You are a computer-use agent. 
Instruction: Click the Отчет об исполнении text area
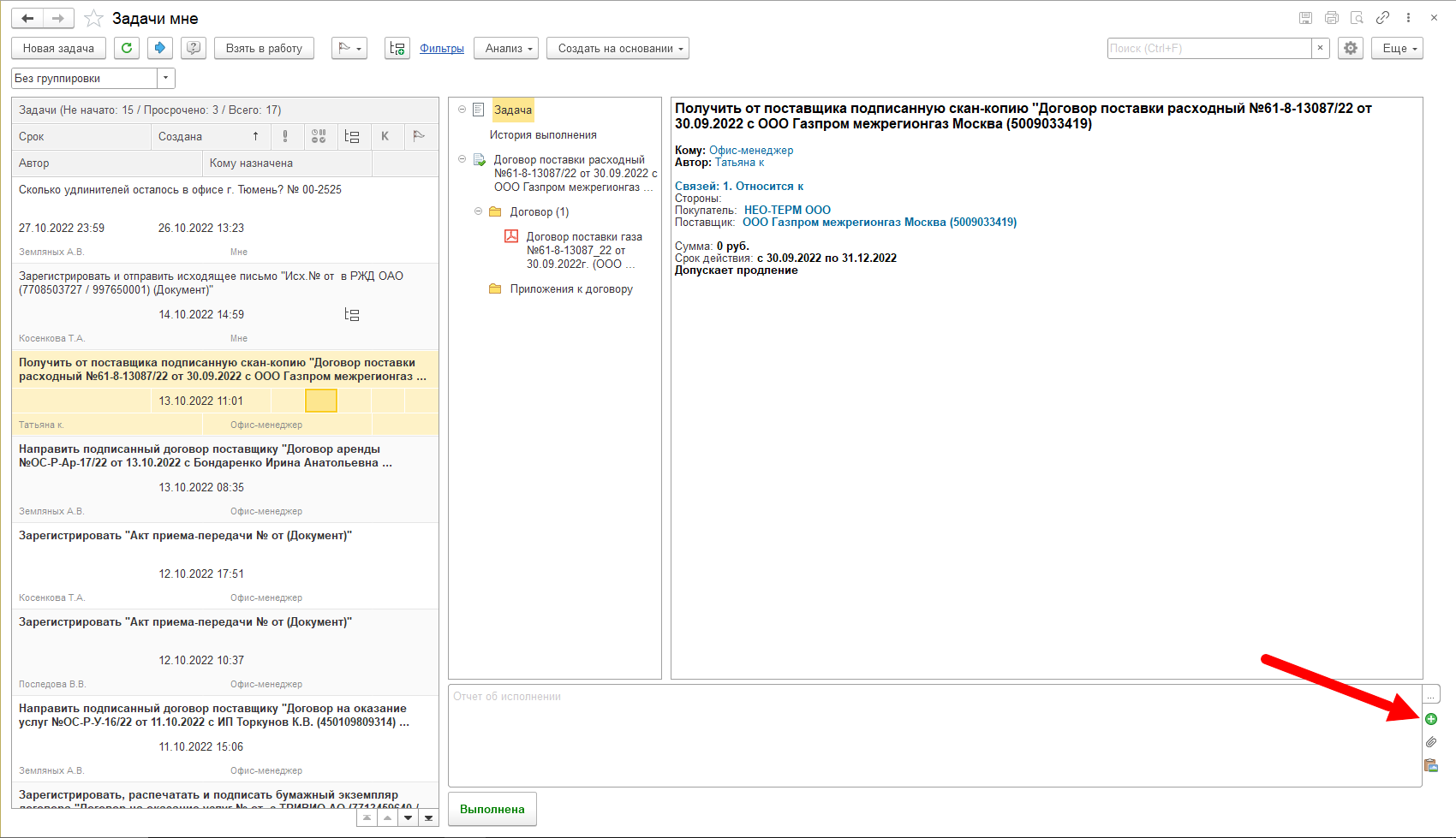click(x=935, y=735)
